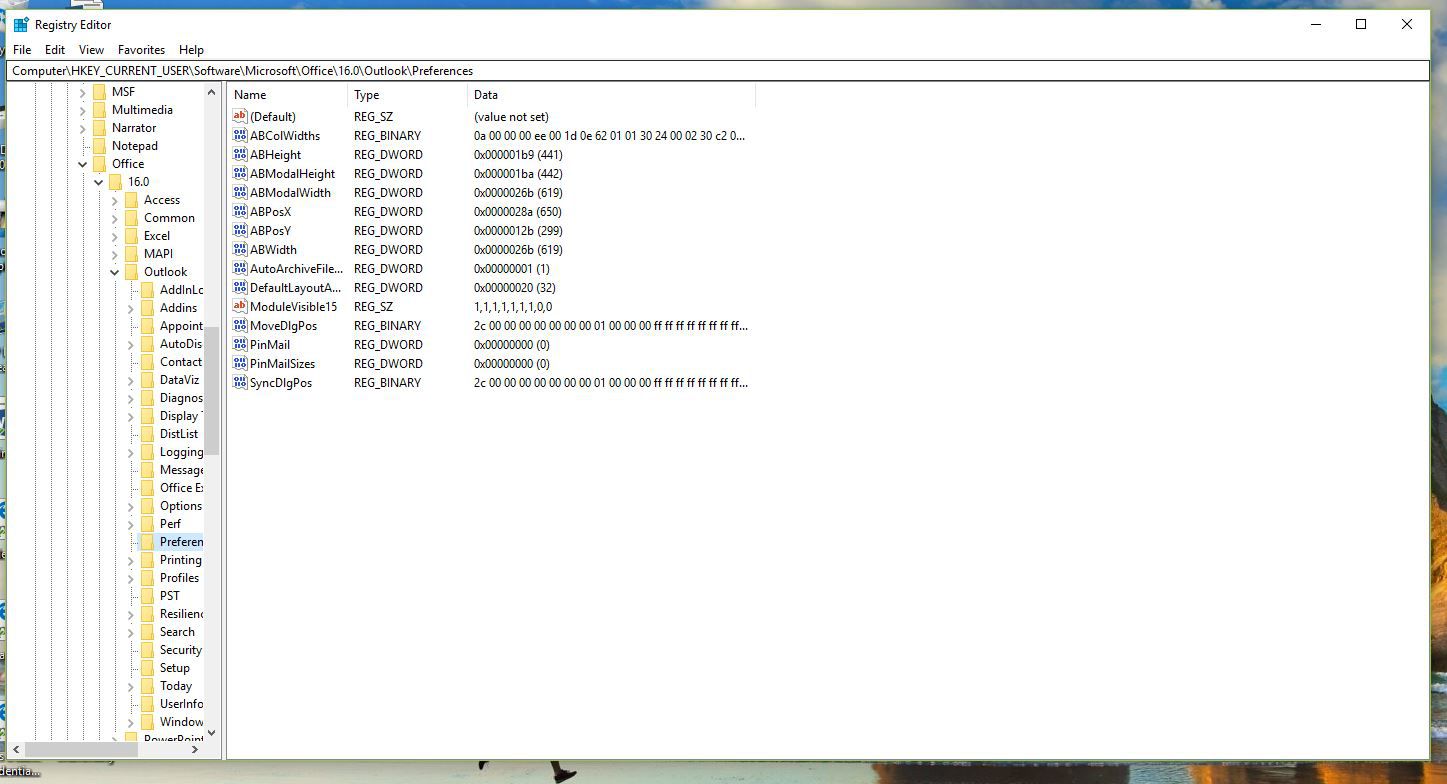
Task: Open the Edit menu
Action: pos(55,49)
